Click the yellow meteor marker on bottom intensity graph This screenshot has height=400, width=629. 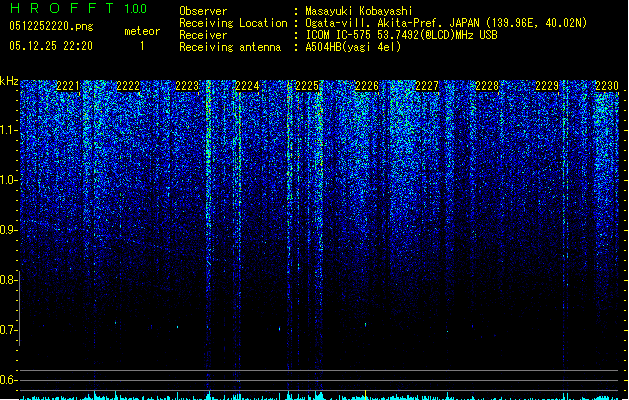coord(365,394)
